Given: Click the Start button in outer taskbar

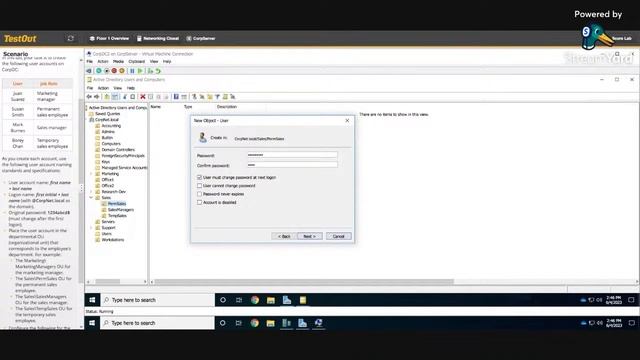Looking at the screenshot, I should coord(92,323).
